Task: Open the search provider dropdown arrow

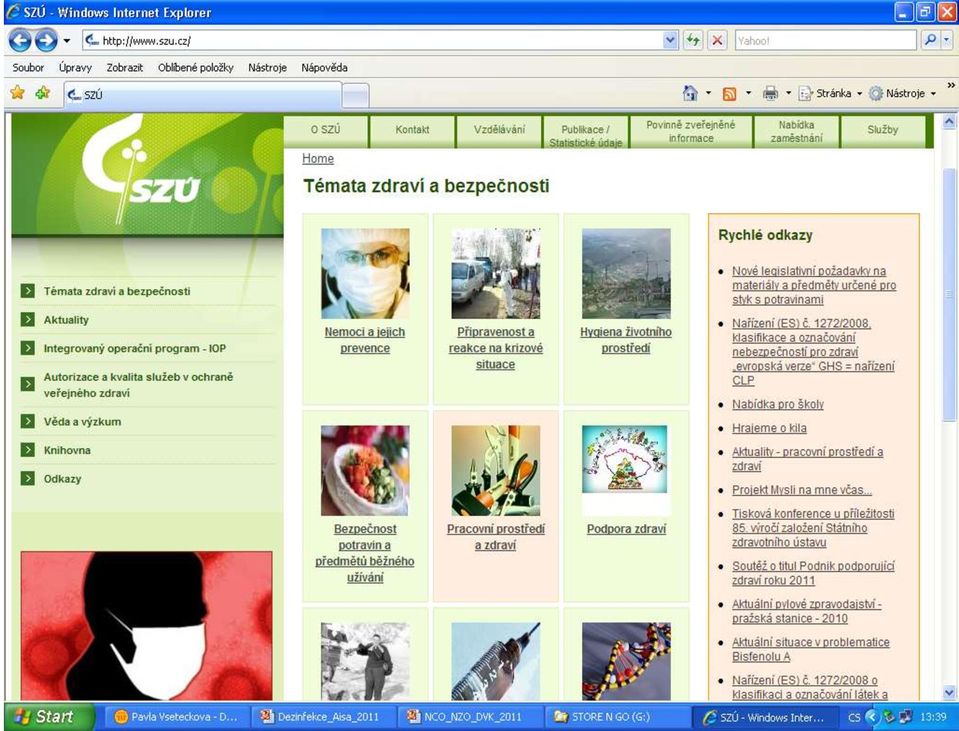Action: click(946, 40)
